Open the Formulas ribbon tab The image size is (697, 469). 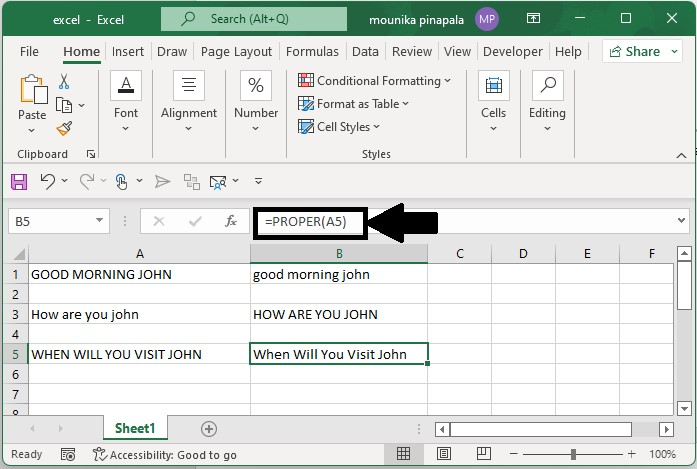click(x=312, y=52)
